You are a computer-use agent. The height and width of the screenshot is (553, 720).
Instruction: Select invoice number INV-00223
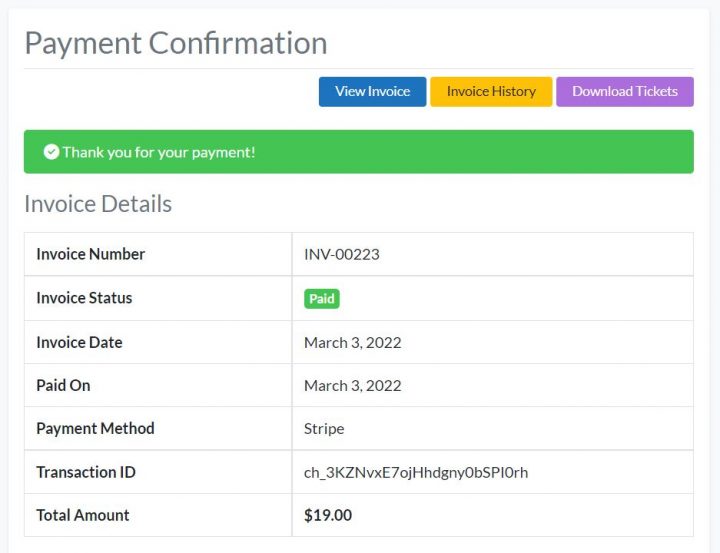click(342, 254)
